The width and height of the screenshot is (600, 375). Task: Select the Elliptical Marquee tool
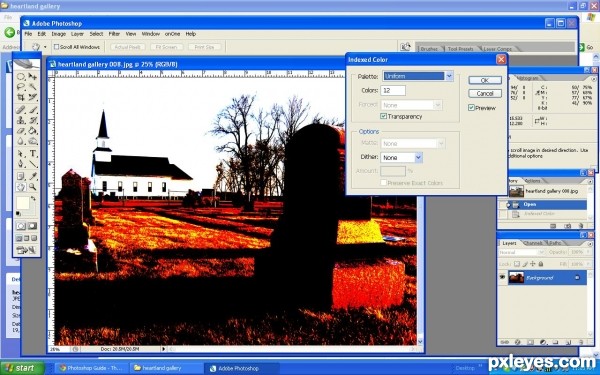click(x=21, y=77)
